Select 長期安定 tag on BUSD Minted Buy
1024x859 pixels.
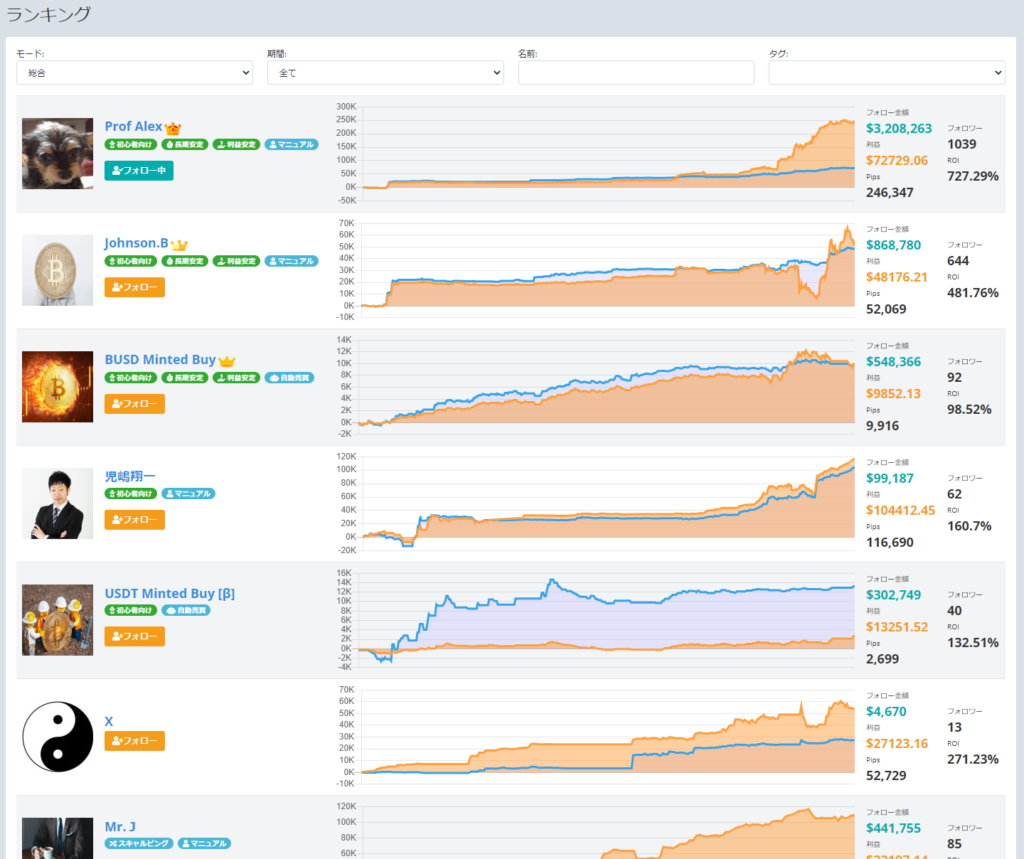[x=185, y=378]
